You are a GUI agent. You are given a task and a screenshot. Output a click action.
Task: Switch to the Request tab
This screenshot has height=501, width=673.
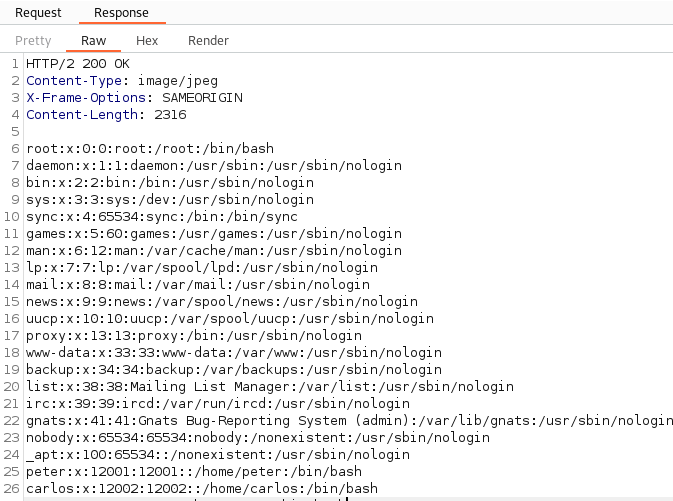[x=38, y=13]
